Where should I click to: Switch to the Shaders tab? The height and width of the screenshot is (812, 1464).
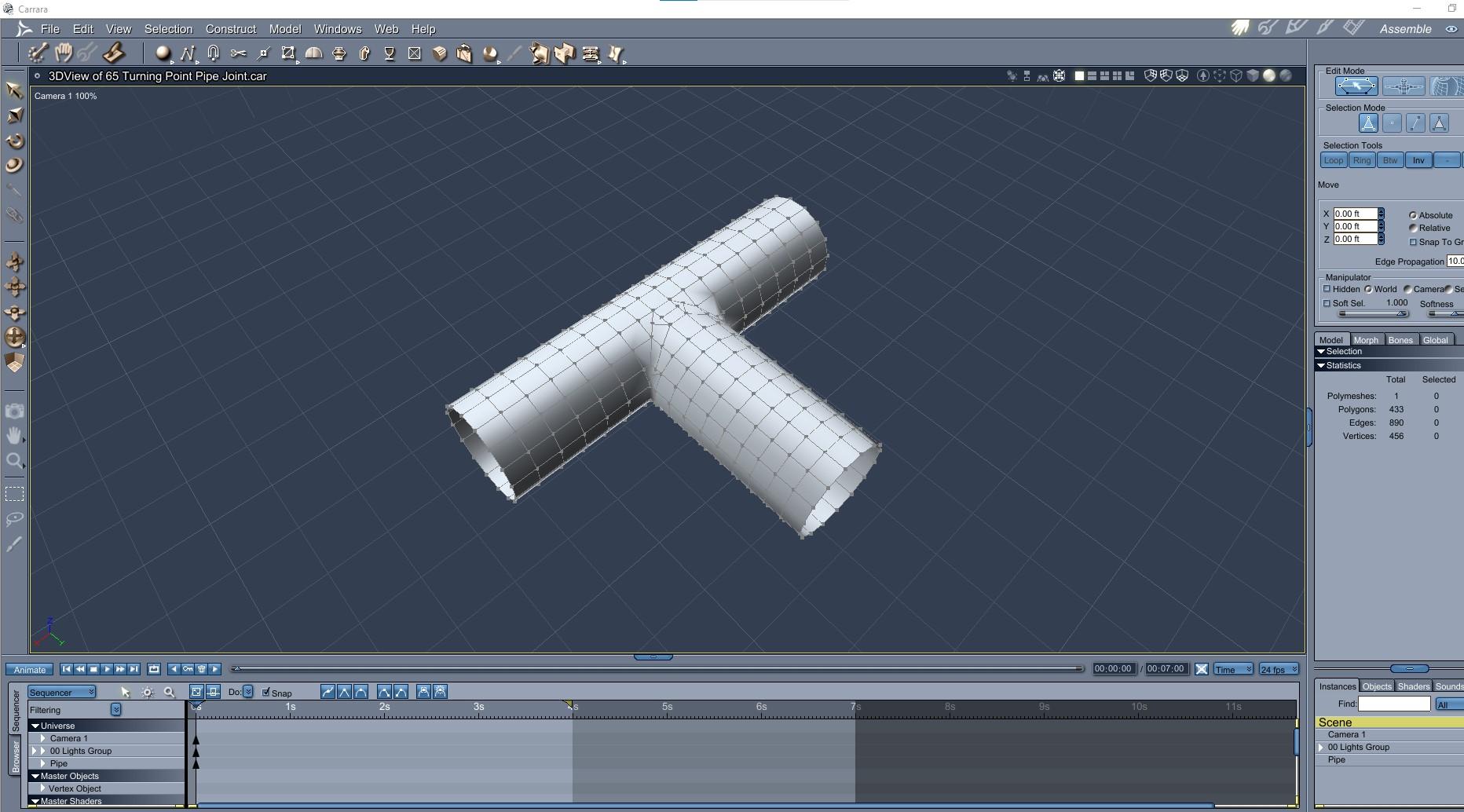coord(1414,686)
